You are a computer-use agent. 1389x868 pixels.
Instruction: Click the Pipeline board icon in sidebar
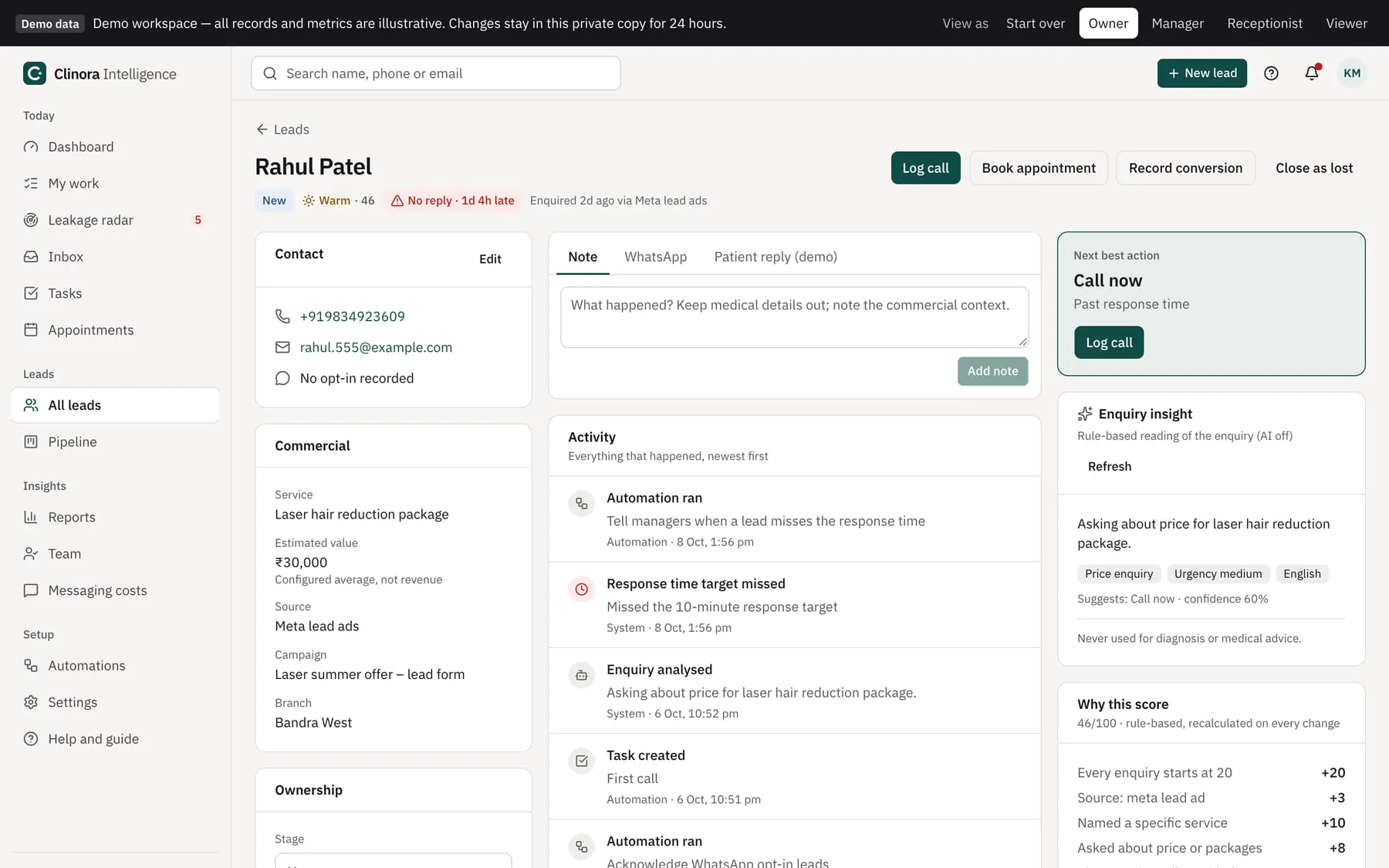pyautogui.click(x=31, y=442)
